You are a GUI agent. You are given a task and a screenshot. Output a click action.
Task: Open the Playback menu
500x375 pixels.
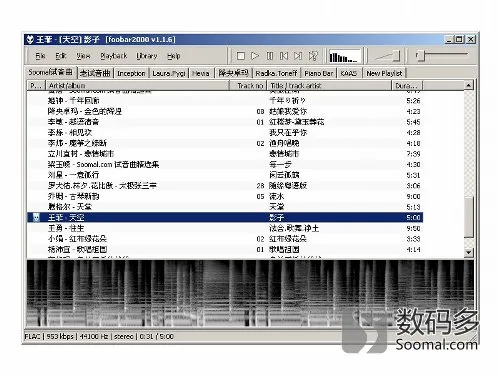coord(114,56)
